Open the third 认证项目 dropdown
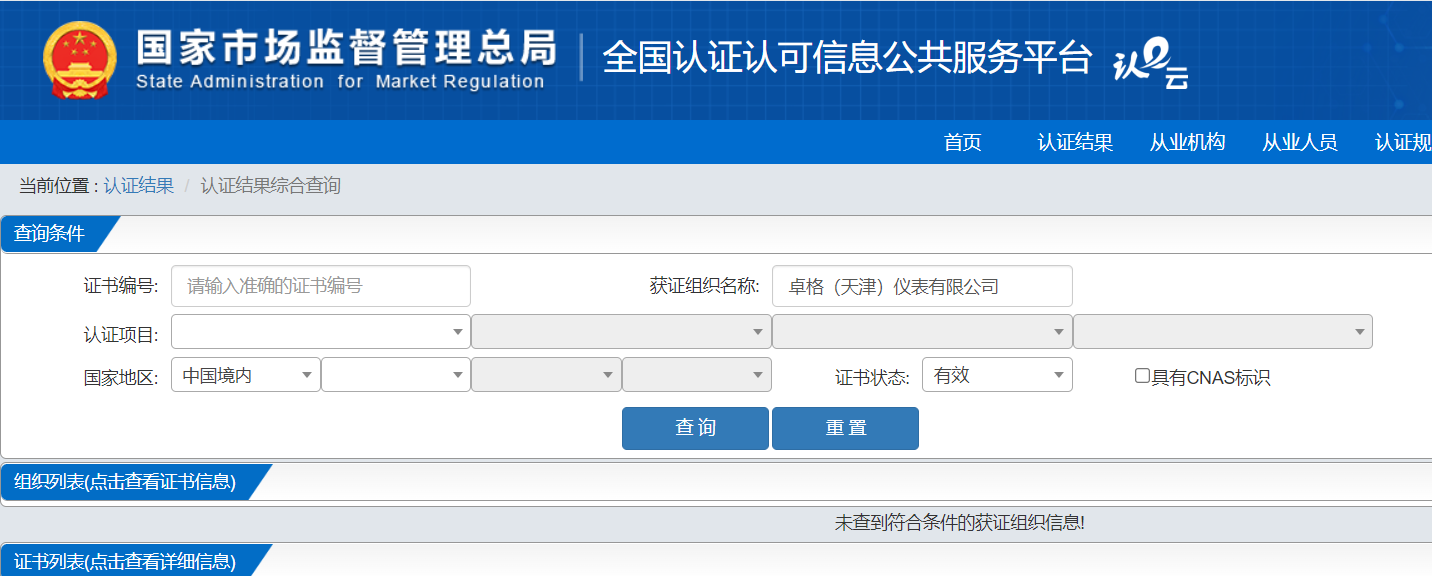 (x=922, y=332)
